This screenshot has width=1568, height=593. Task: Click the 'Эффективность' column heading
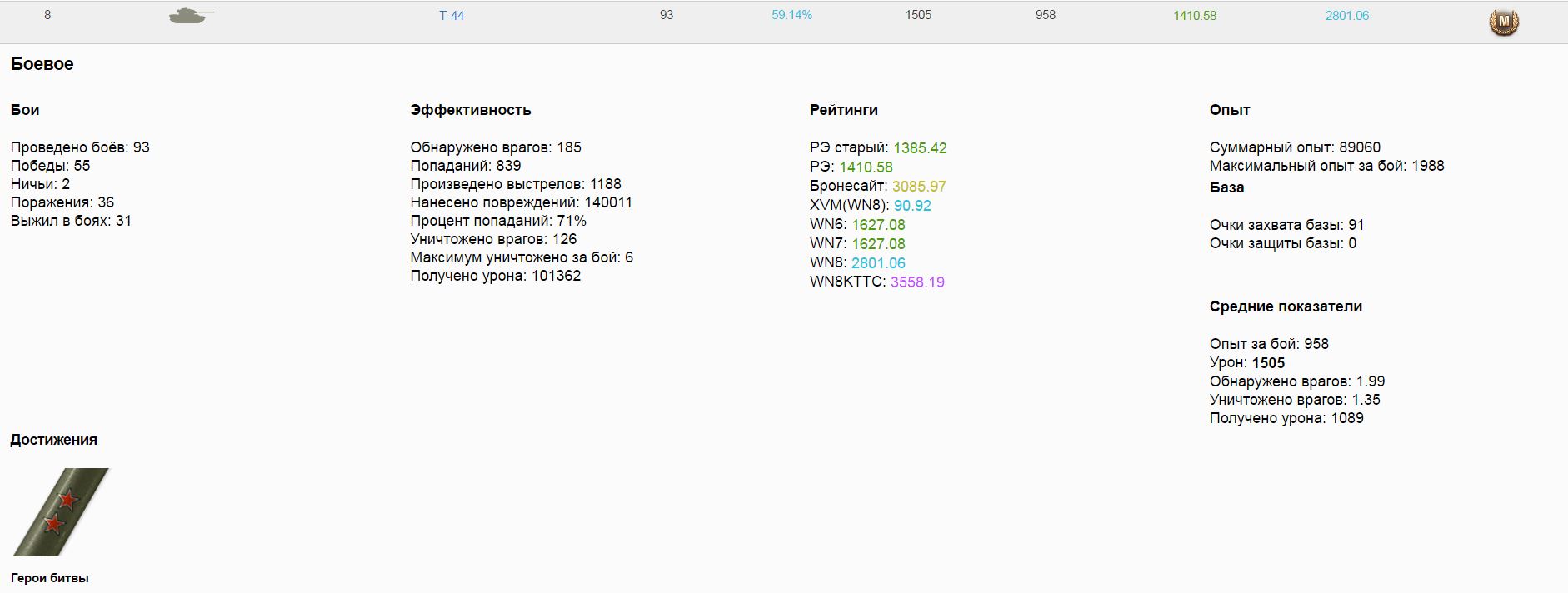[471, 110]
